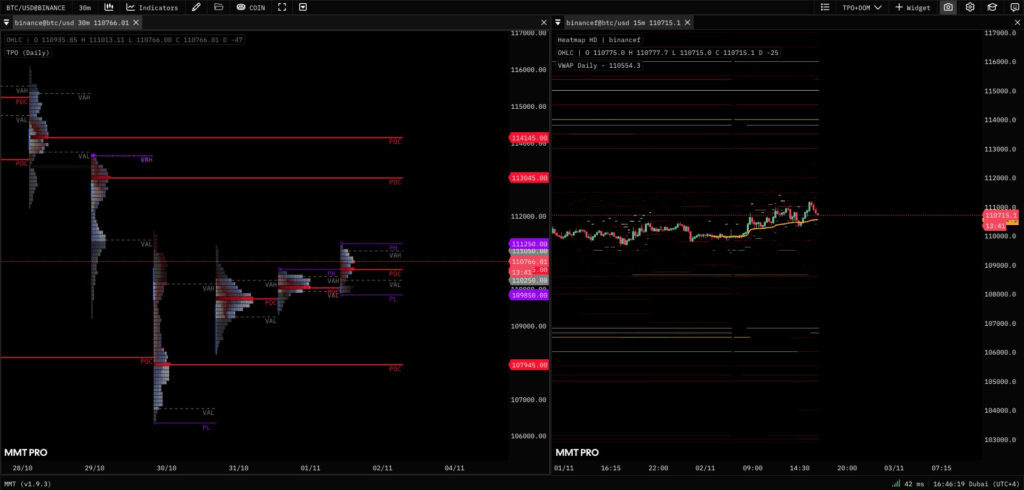Open settings with the gear icon

(x=969, y=7)
